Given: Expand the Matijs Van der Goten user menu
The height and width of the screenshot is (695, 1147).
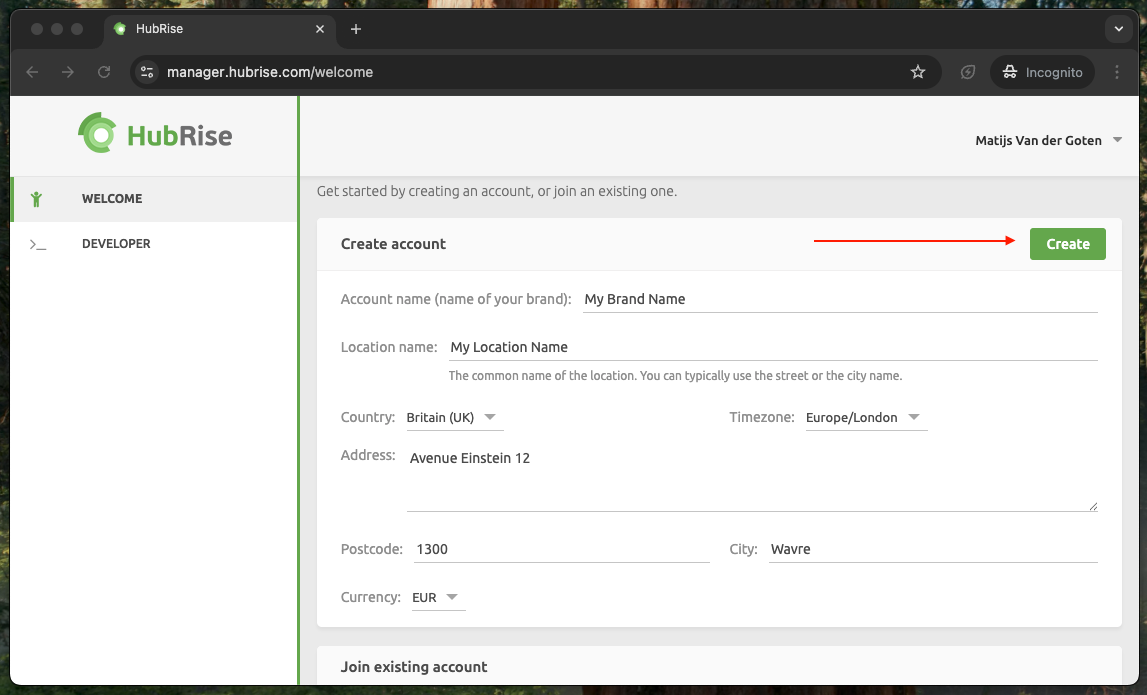Looking at the screenshot, I should tap(1047, 141).
